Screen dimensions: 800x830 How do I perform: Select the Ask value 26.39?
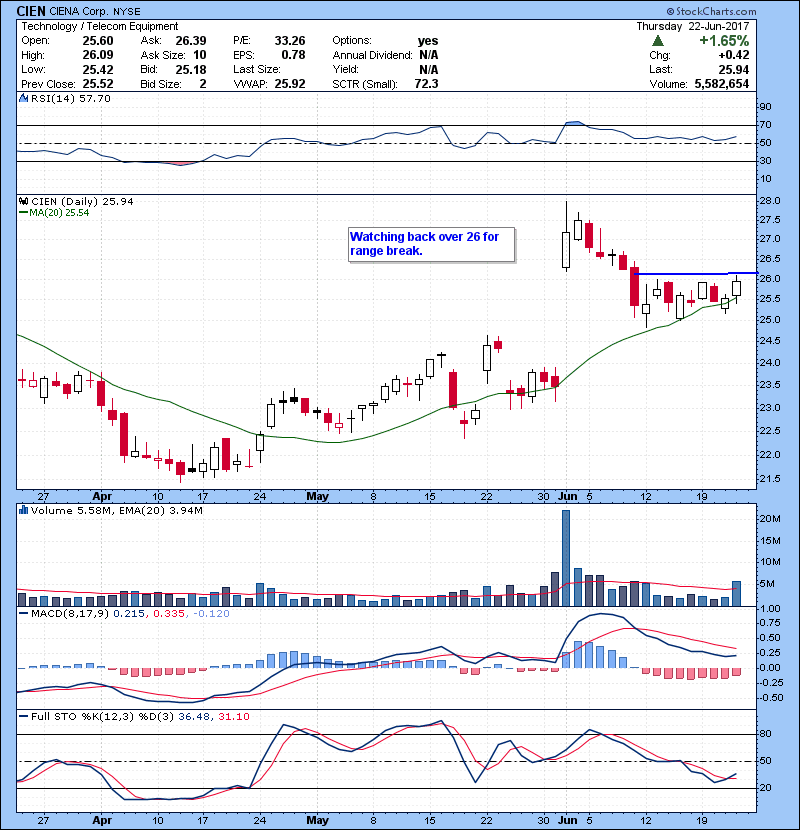[191, 41]
